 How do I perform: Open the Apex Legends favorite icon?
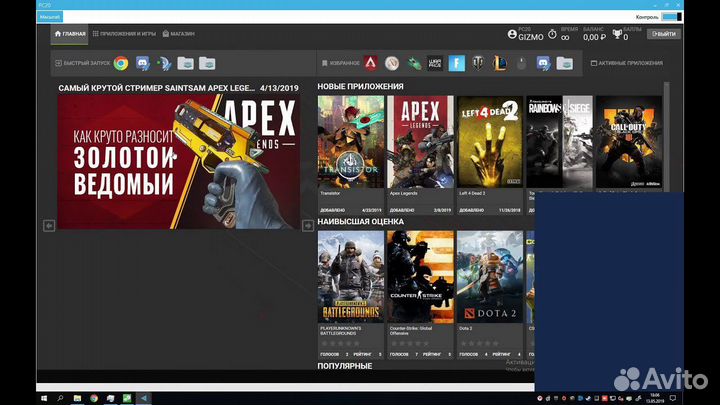pos(371,63)
